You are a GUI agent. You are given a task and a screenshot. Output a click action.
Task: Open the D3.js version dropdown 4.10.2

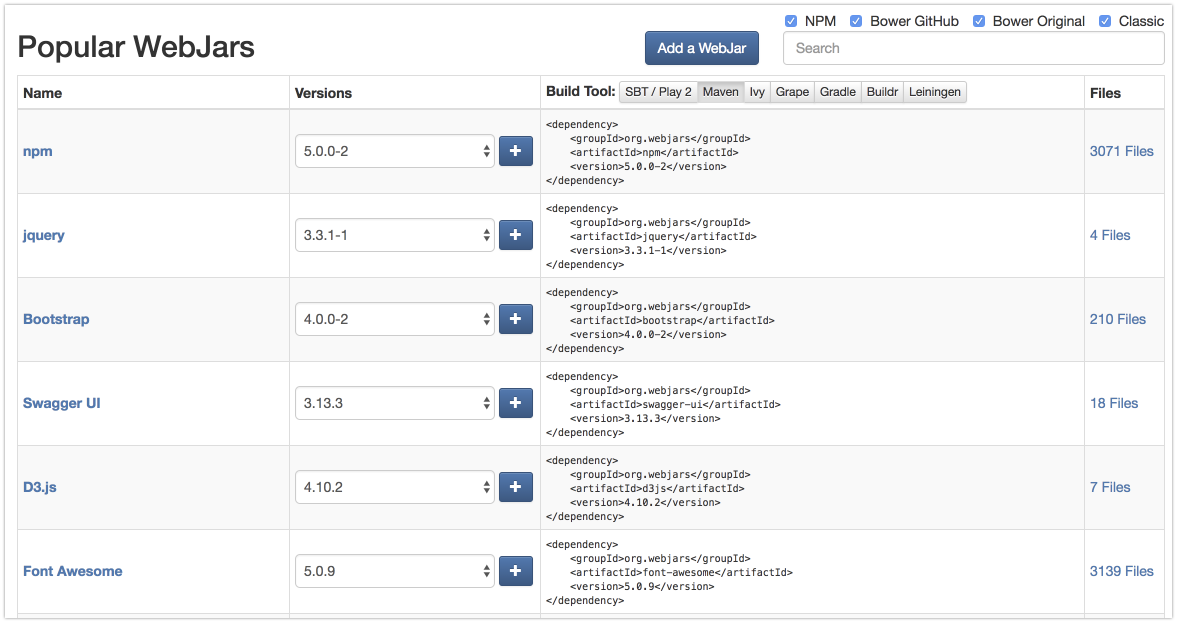395,487
